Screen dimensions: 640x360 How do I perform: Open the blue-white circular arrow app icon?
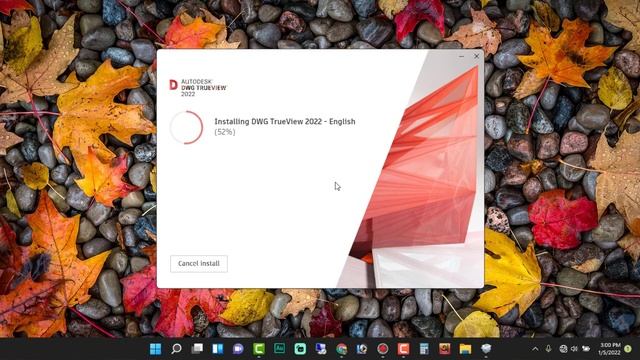coord(362,349)
